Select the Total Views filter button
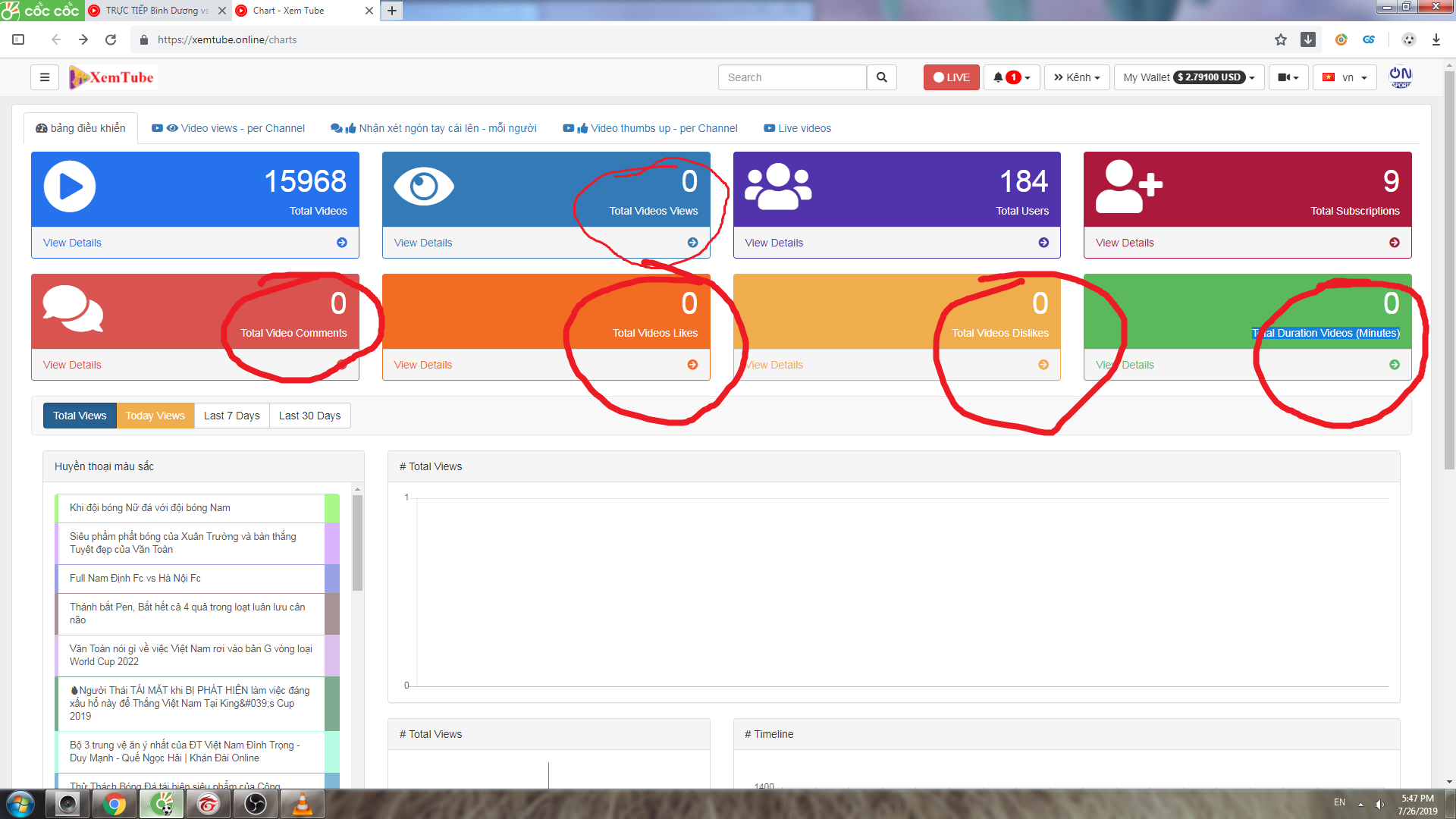 (x=80, y=416)
